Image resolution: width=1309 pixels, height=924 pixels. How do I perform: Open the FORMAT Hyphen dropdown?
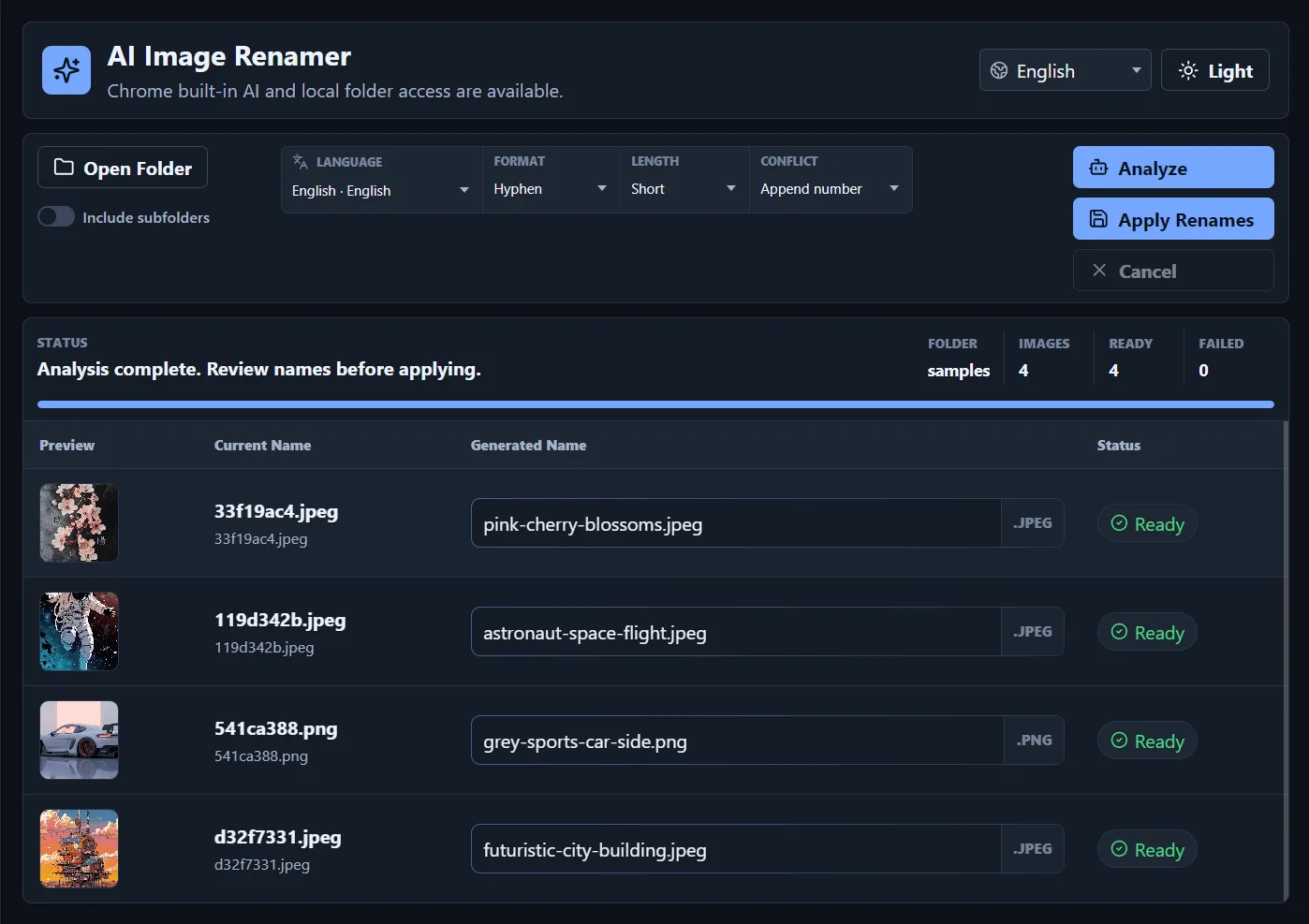point(551,189)
